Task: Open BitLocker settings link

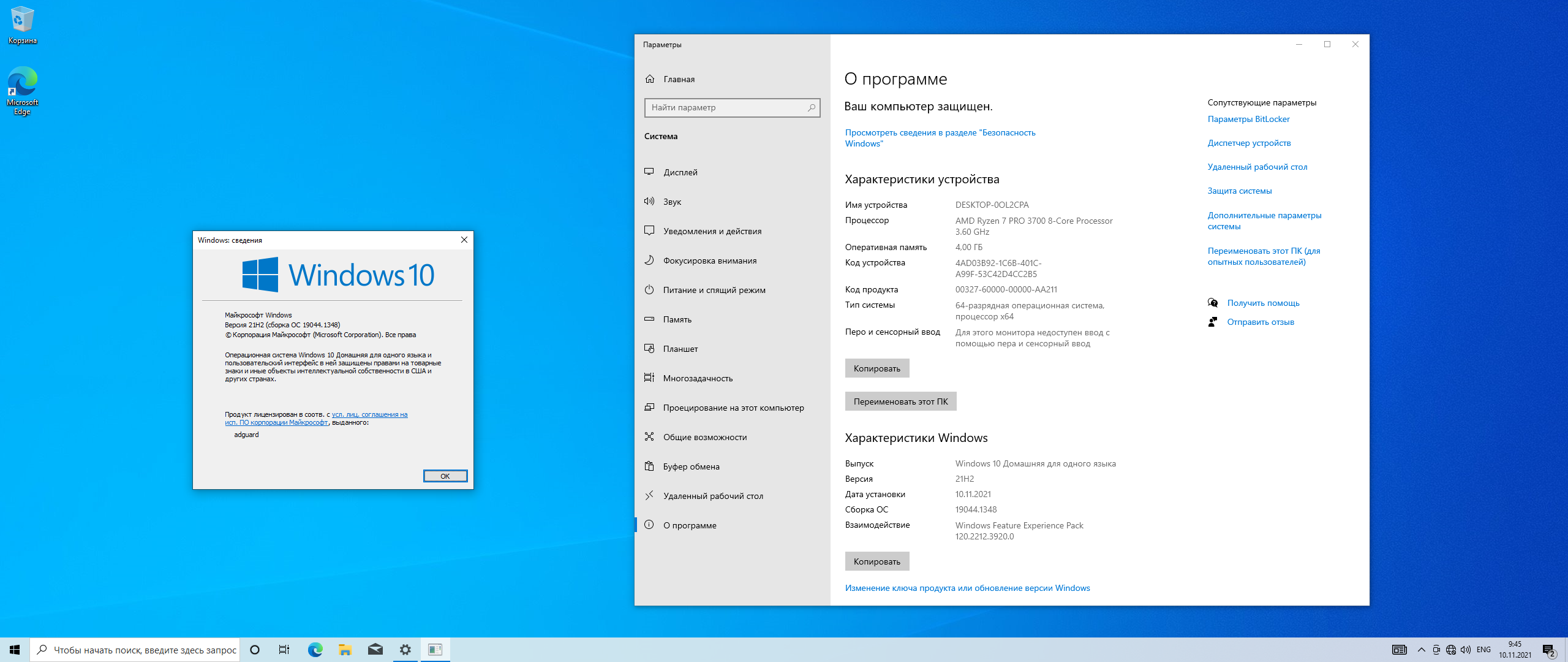Action: point(1248,119)
